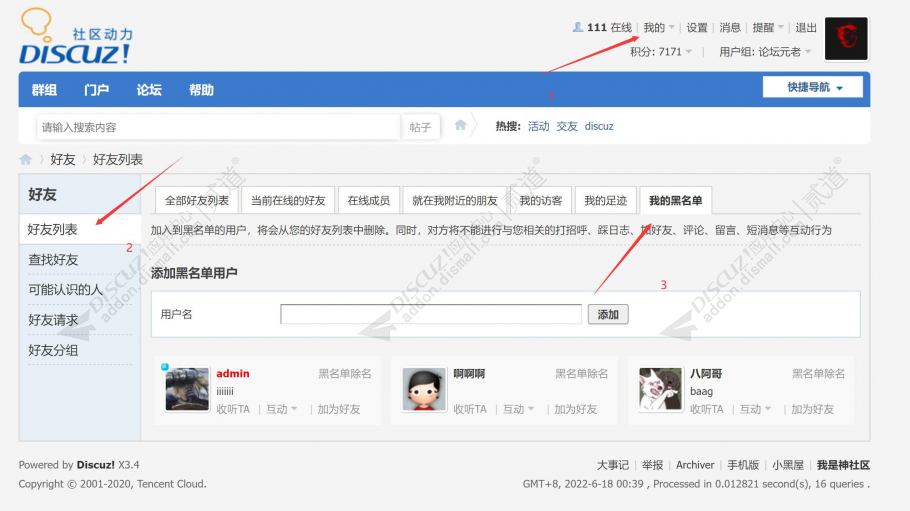Screen dimensions: 910x511
Task: Select the 我的黑名单 tab
Action: click(676, 200)
